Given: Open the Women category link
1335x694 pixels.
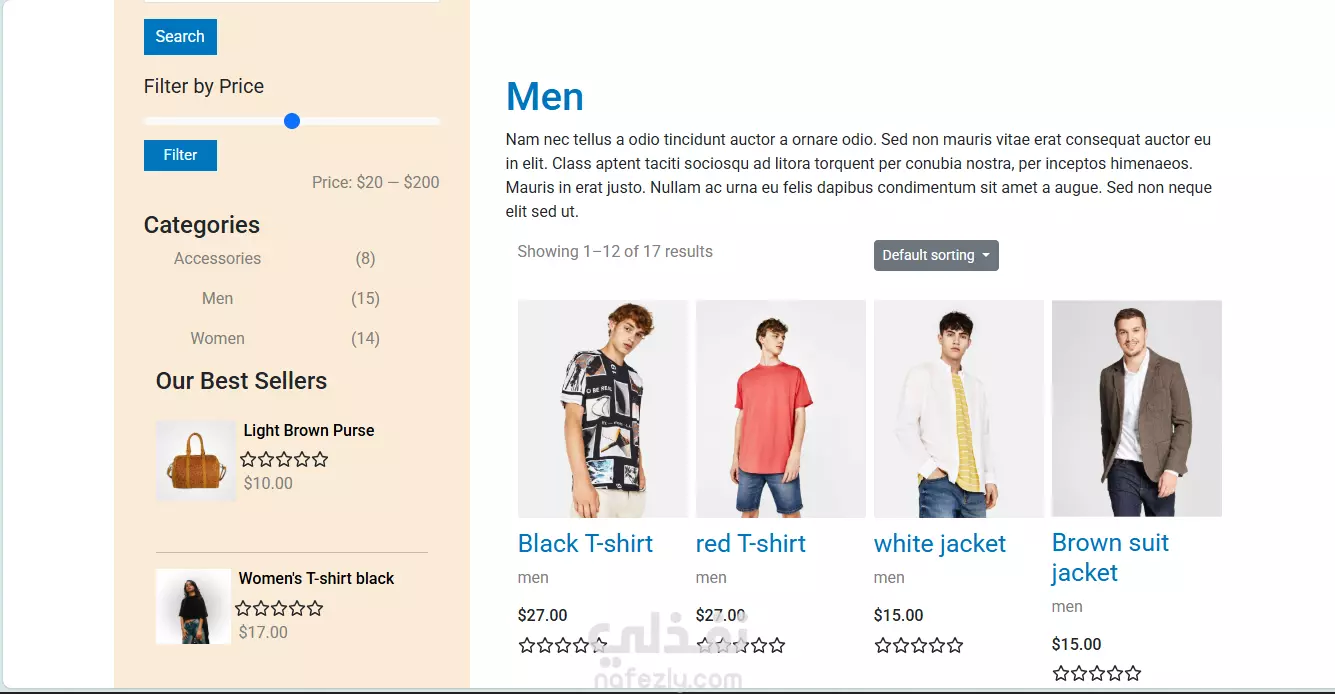Looking at the screenshot, I should 217,338.
